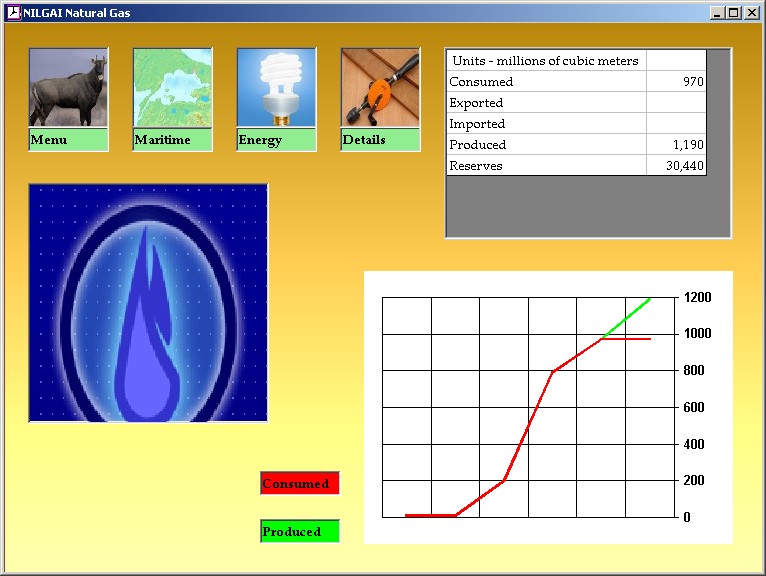Screen dimensions: 766x576
Task: Select the red Consumed legend swatch
Action: pos(299,484)
